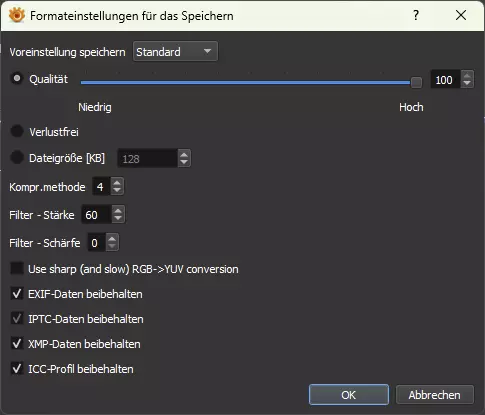
Task: Toggle XMP-Daten beibehalten checkbox
Action: (x=17, y=343)
